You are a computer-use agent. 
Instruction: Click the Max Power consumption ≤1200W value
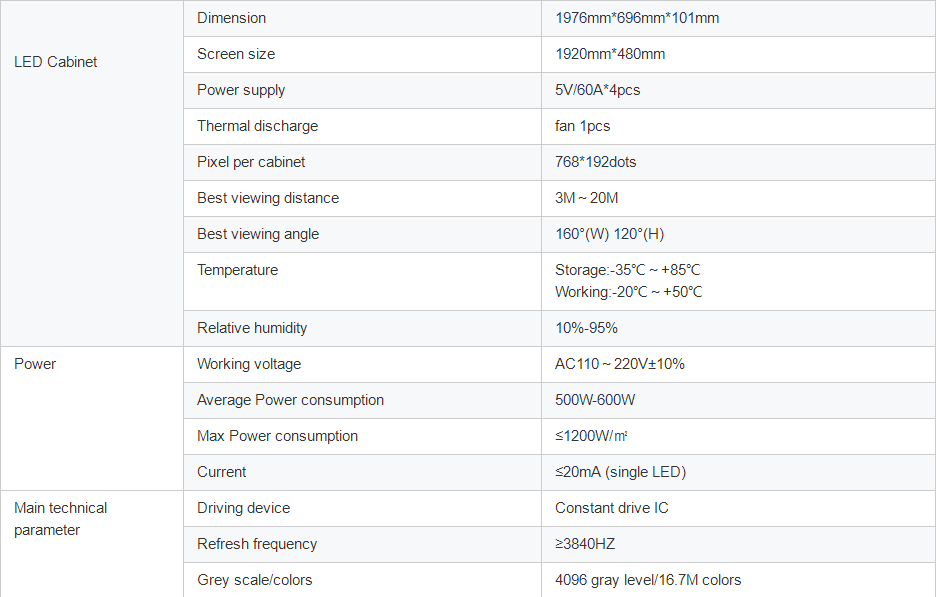point(591,436)
